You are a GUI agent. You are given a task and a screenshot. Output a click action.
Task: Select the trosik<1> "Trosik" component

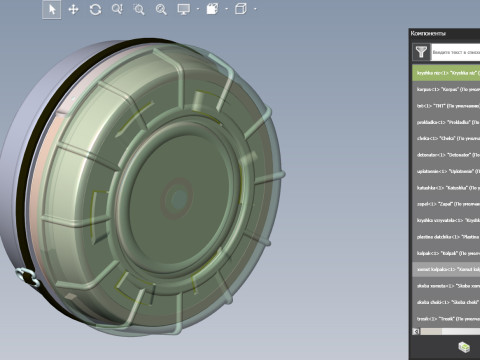[x=446, y=319]
